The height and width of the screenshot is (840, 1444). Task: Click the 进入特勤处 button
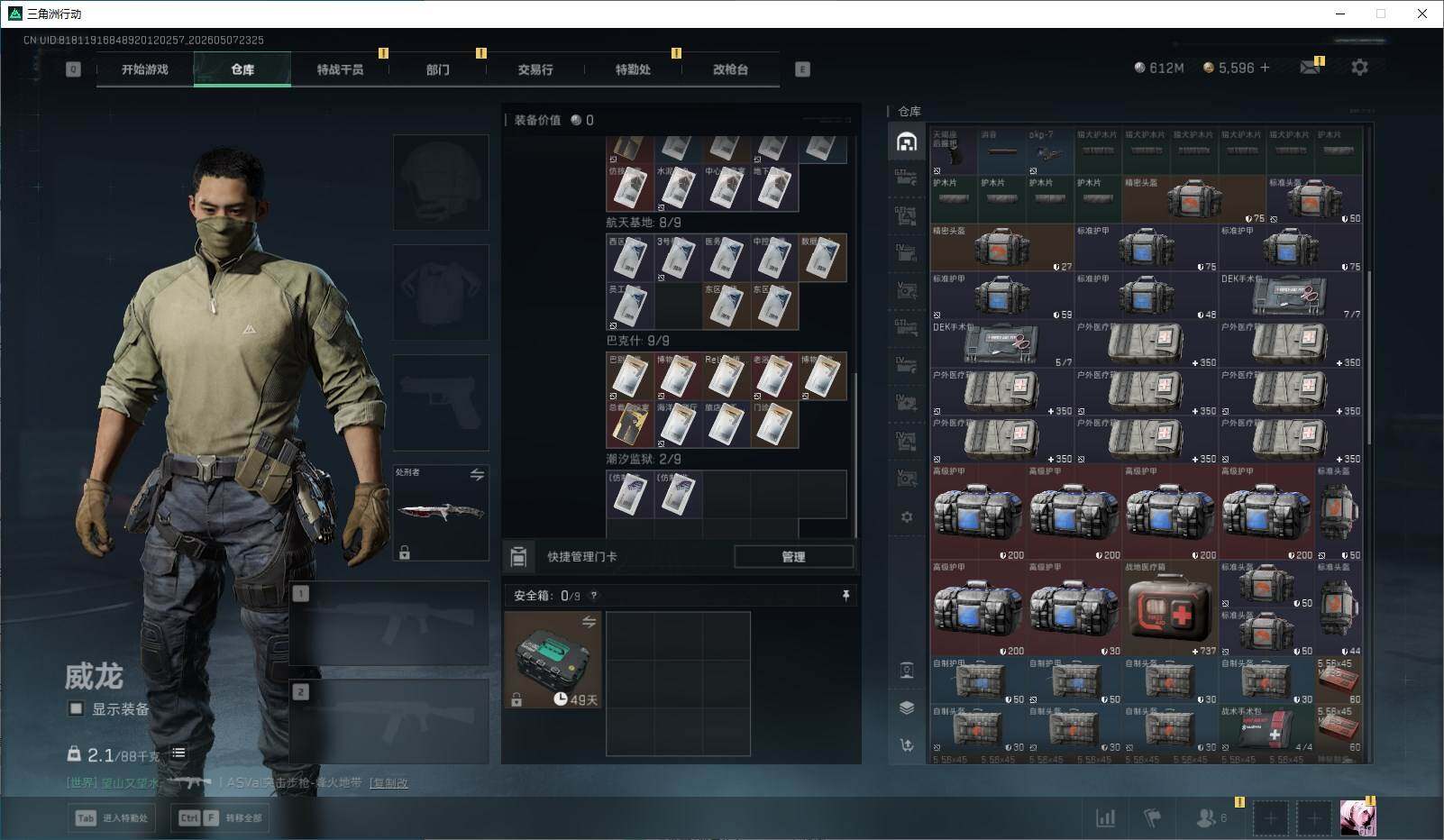(x=112, y=818)
